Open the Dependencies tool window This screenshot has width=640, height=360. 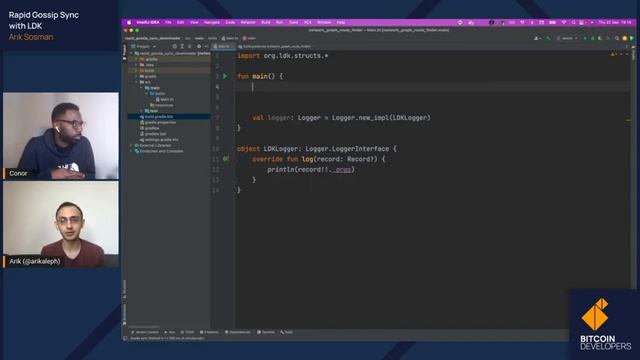238,332
